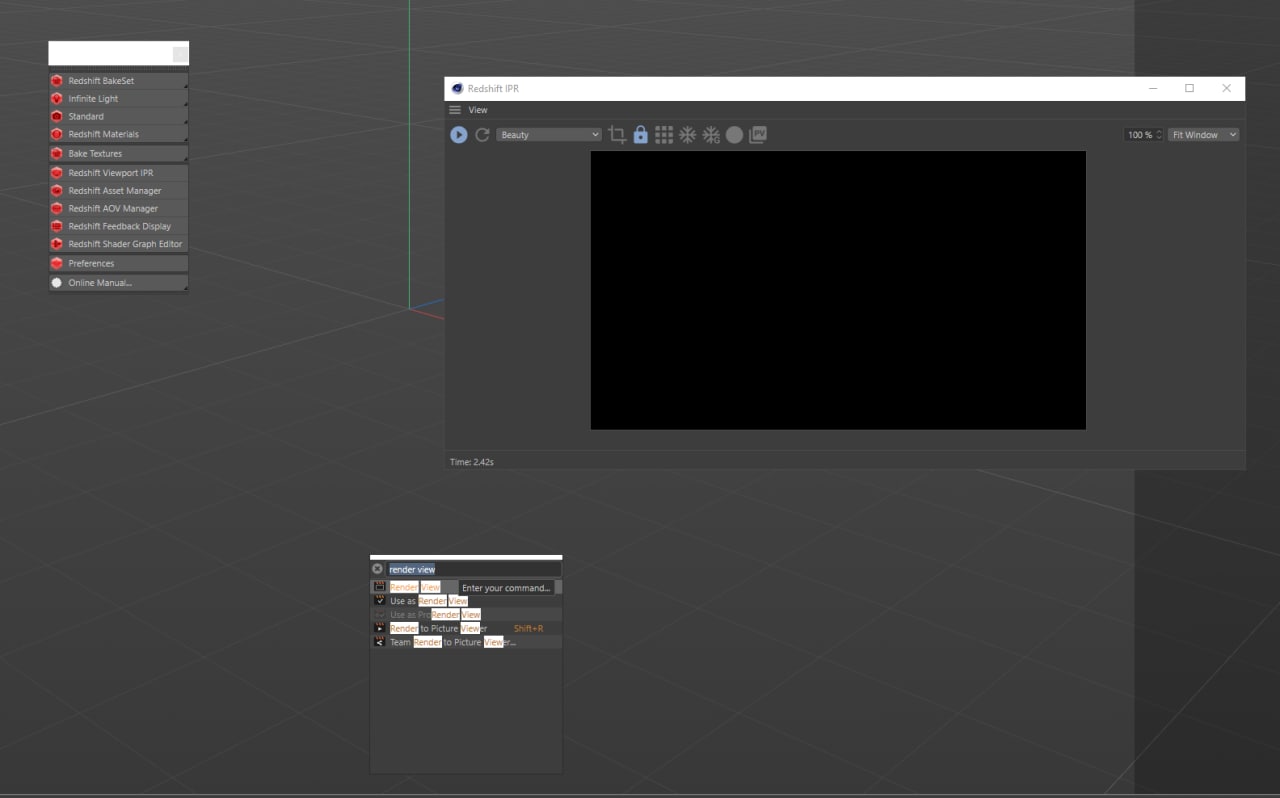Open the hamburger menu in Redshift IPR

pyautogui.click(x=455, y=110)
